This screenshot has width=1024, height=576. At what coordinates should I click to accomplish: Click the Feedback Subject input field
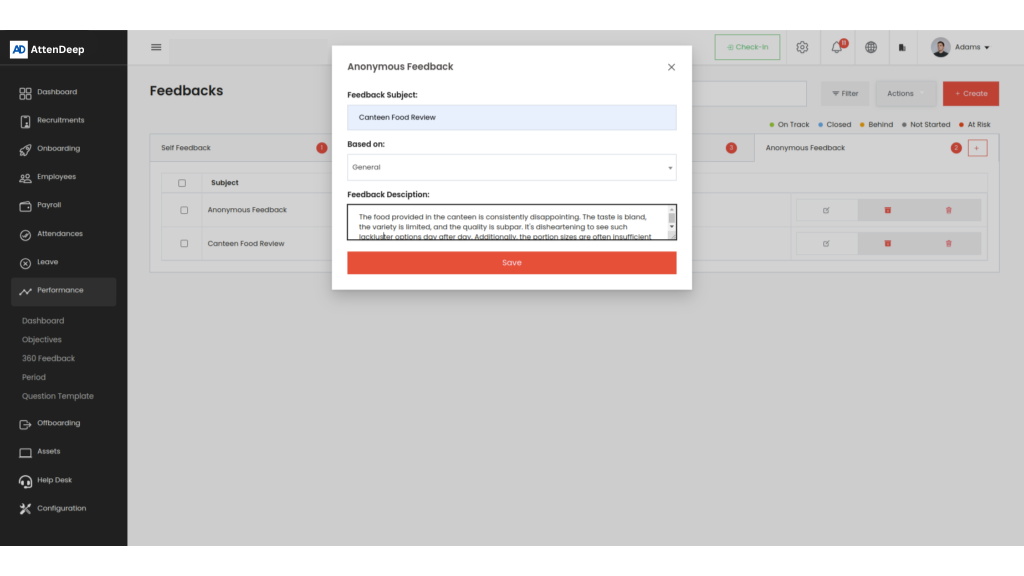coord(511,117)
